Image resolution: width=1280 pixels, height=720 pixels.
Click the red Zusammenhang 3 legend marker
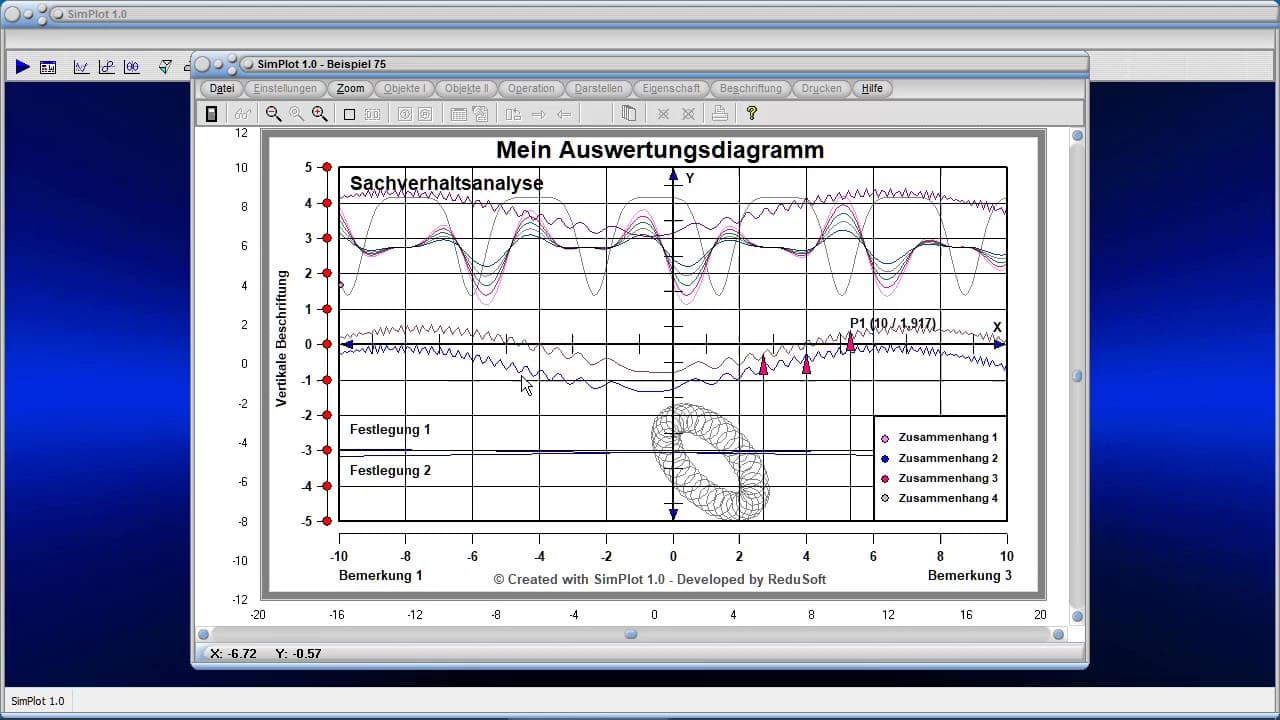point(884,478)
